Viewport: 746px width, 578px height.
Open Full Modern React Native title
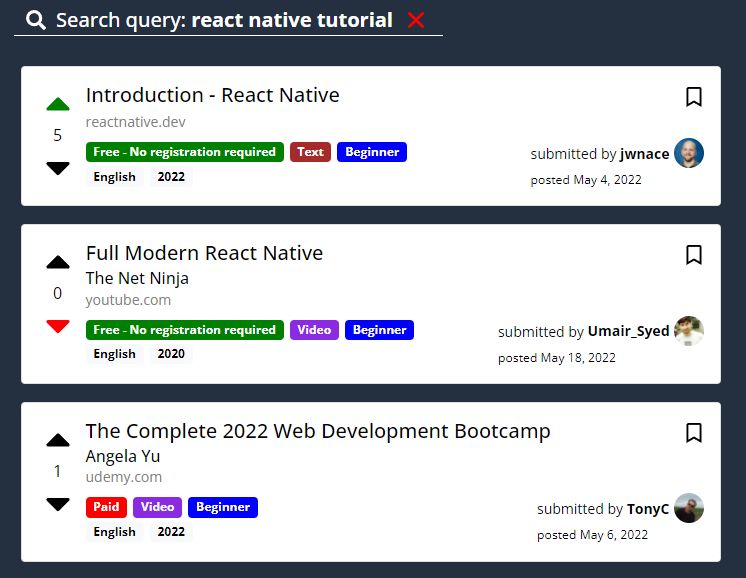(205, 253)
